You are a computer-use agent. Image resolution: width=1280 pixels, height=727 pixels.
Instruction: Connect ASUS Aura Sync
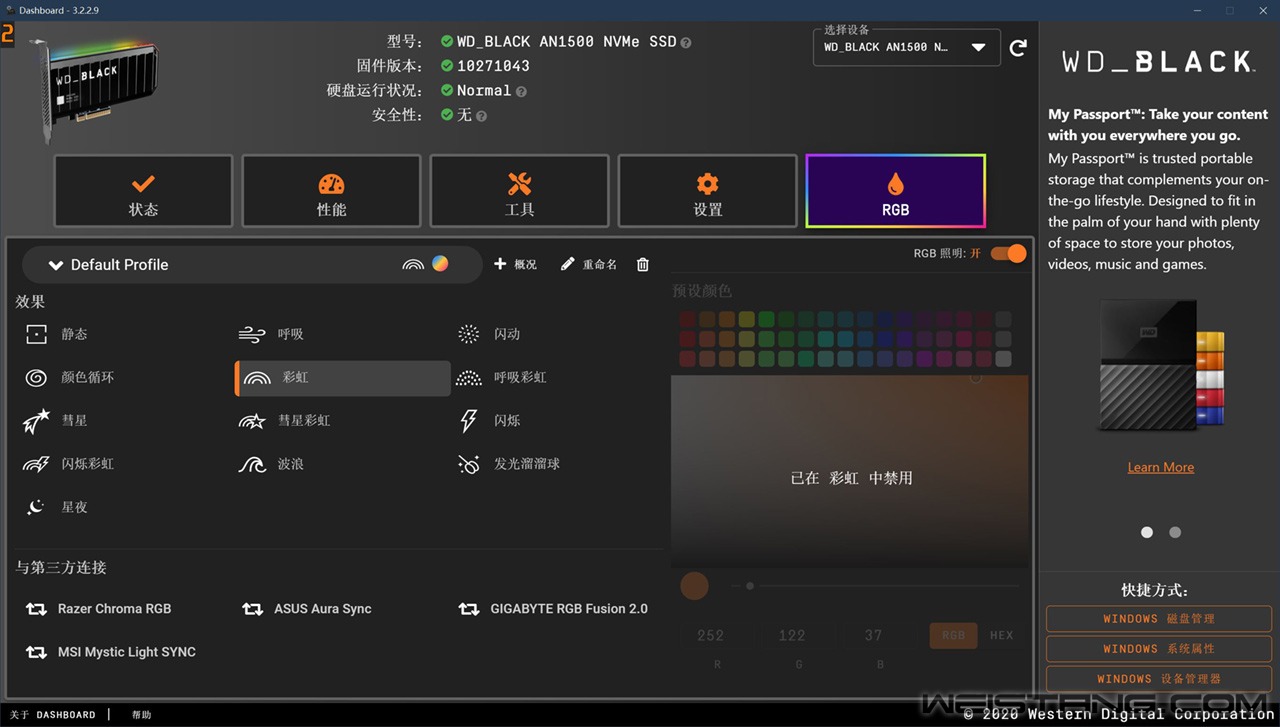coord(306,608)
